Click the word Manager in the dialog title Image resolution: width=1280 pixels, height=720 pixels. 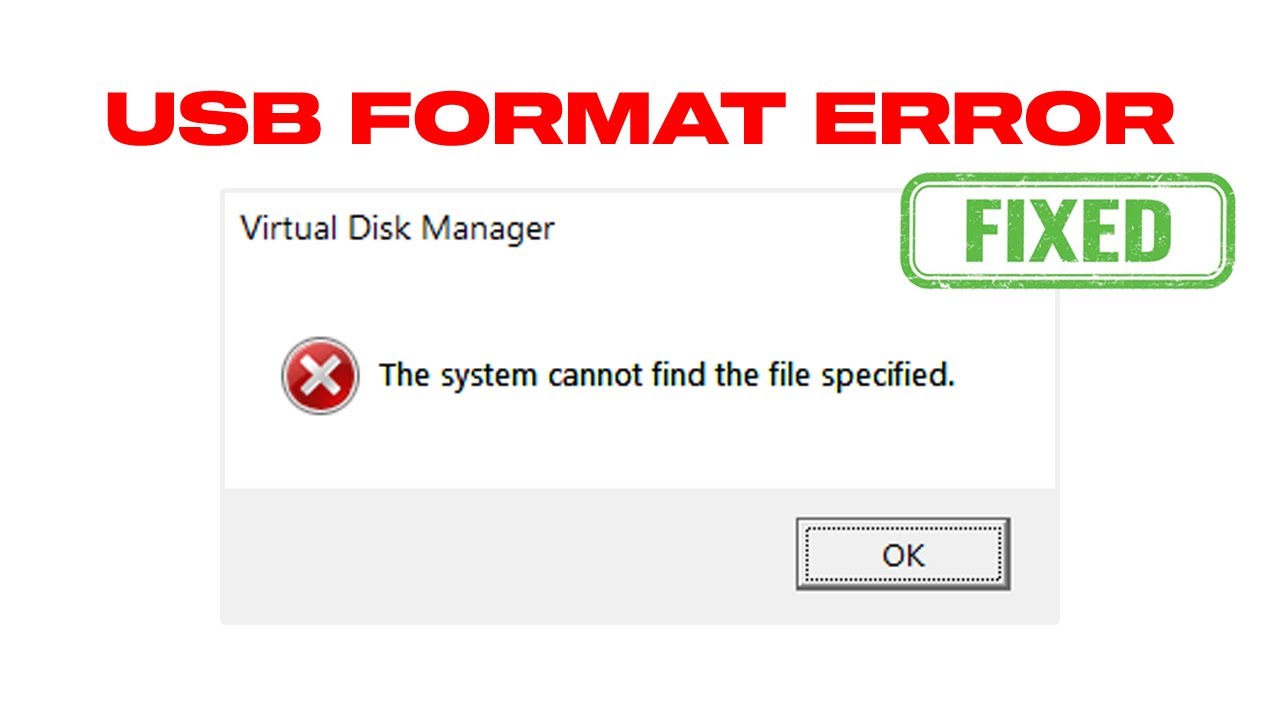coord(487,229)
